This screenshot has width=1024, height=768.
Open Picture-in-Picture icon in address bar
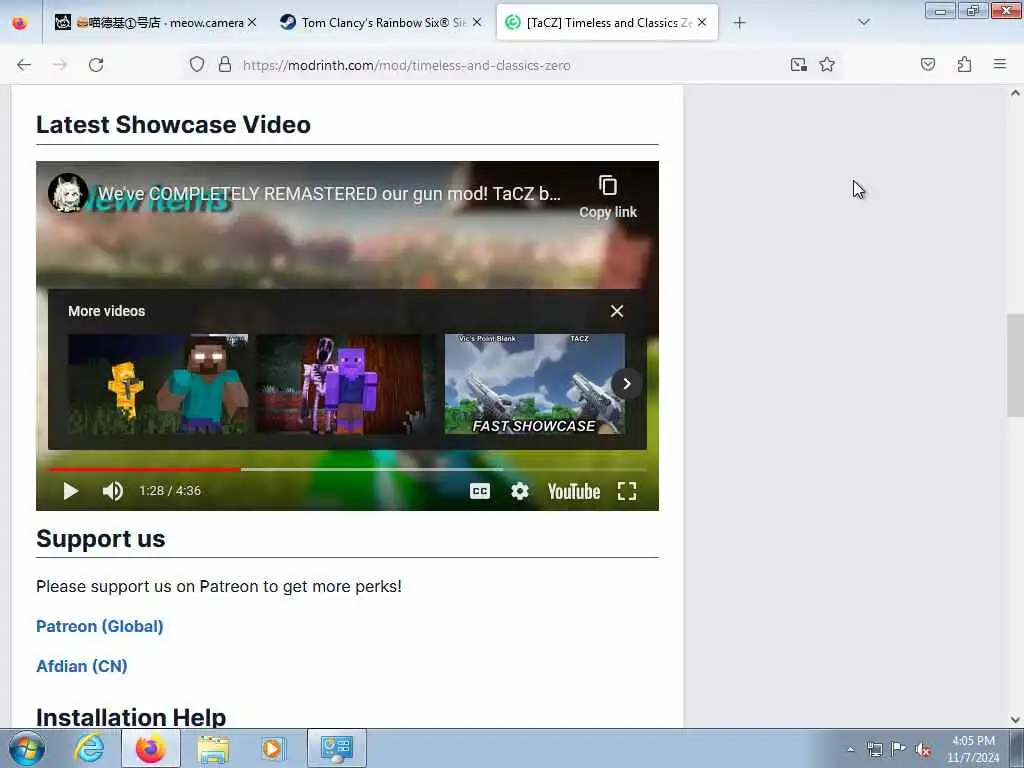click(798, 65)
